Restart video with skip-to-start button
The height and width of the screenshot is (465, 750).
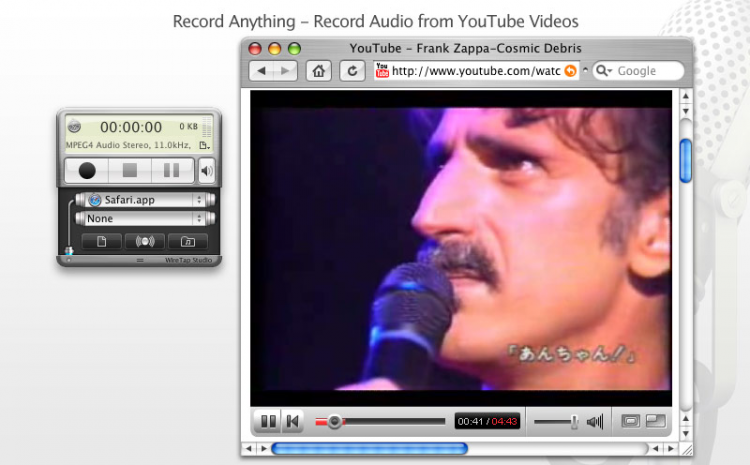coord(293,421)
